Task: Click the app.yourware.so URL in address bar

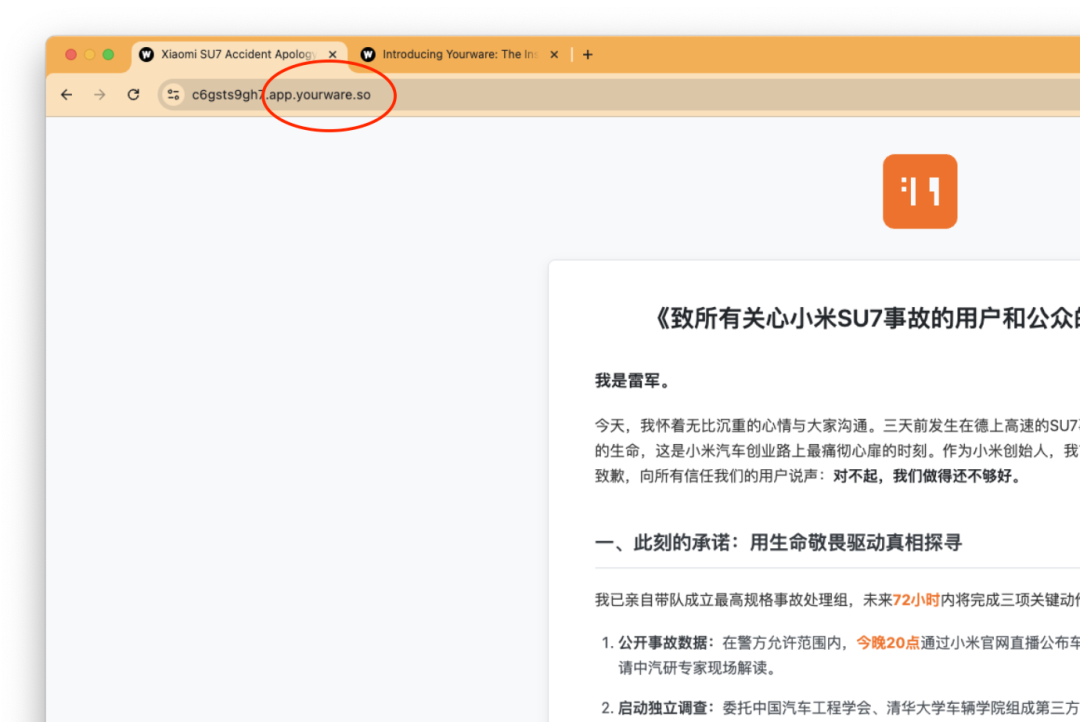Action: (x=281, y=95)
